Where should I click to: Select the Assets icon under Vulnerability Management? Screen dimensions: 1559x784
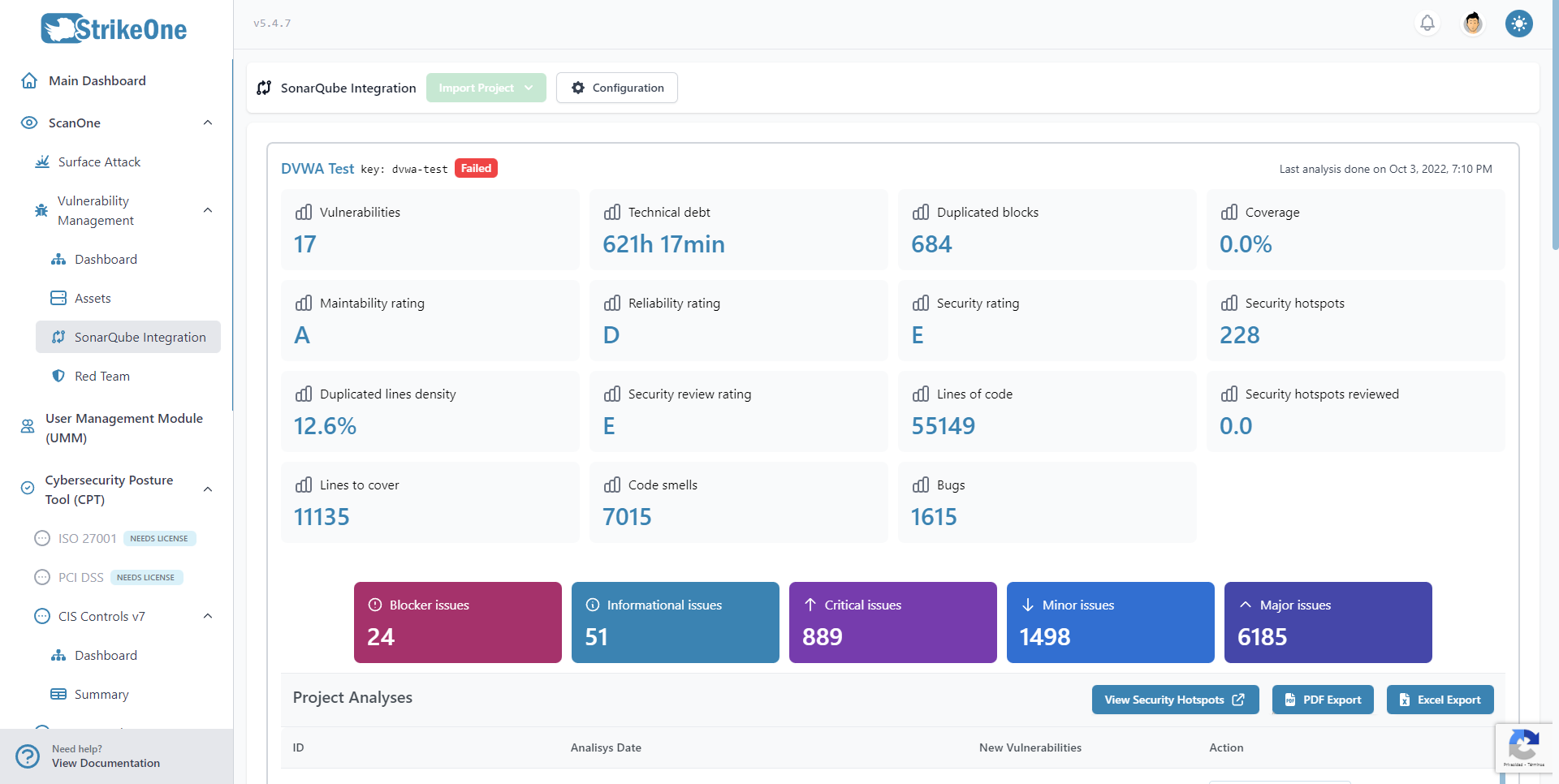click(x=58, y=298)
